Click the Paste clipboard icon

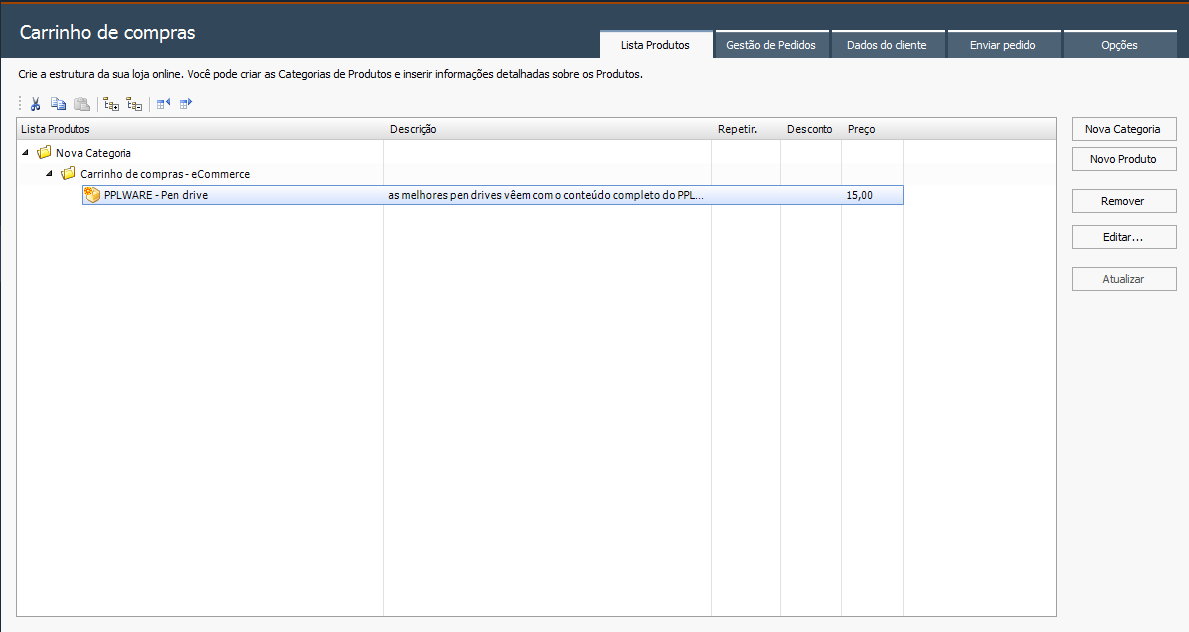tap(82, 103)
